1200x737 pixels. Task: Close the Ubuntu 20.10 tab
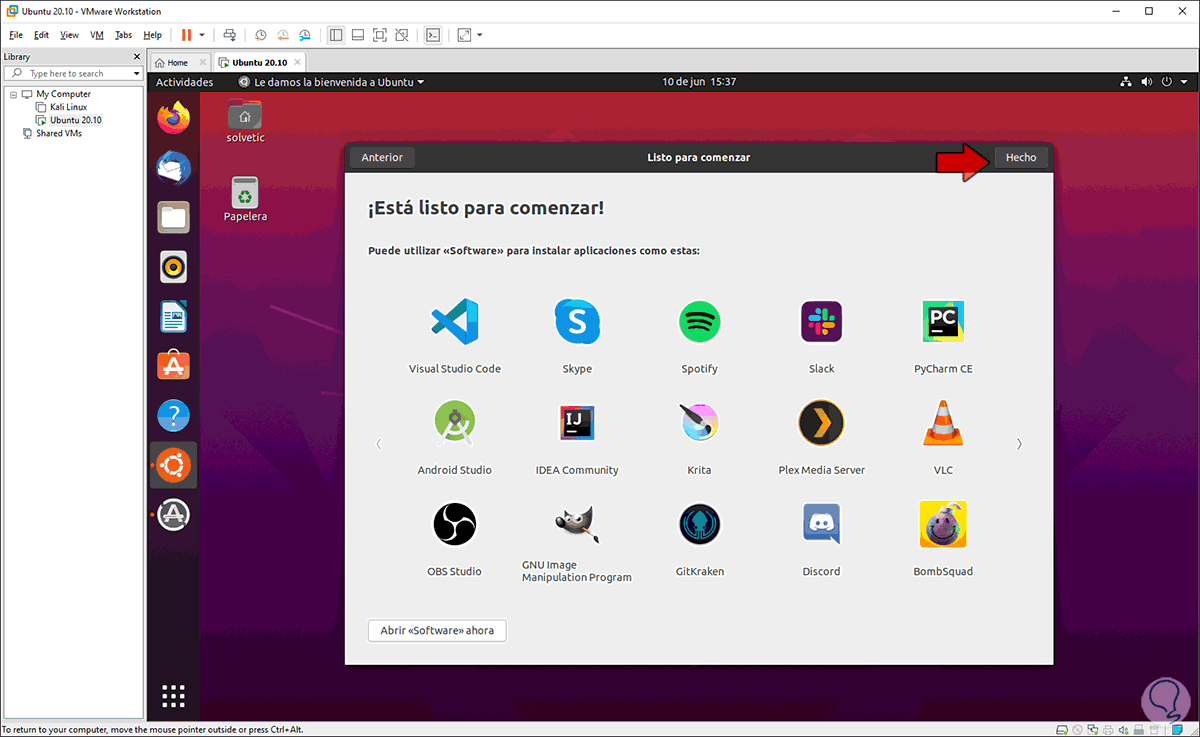coord(298,62)
